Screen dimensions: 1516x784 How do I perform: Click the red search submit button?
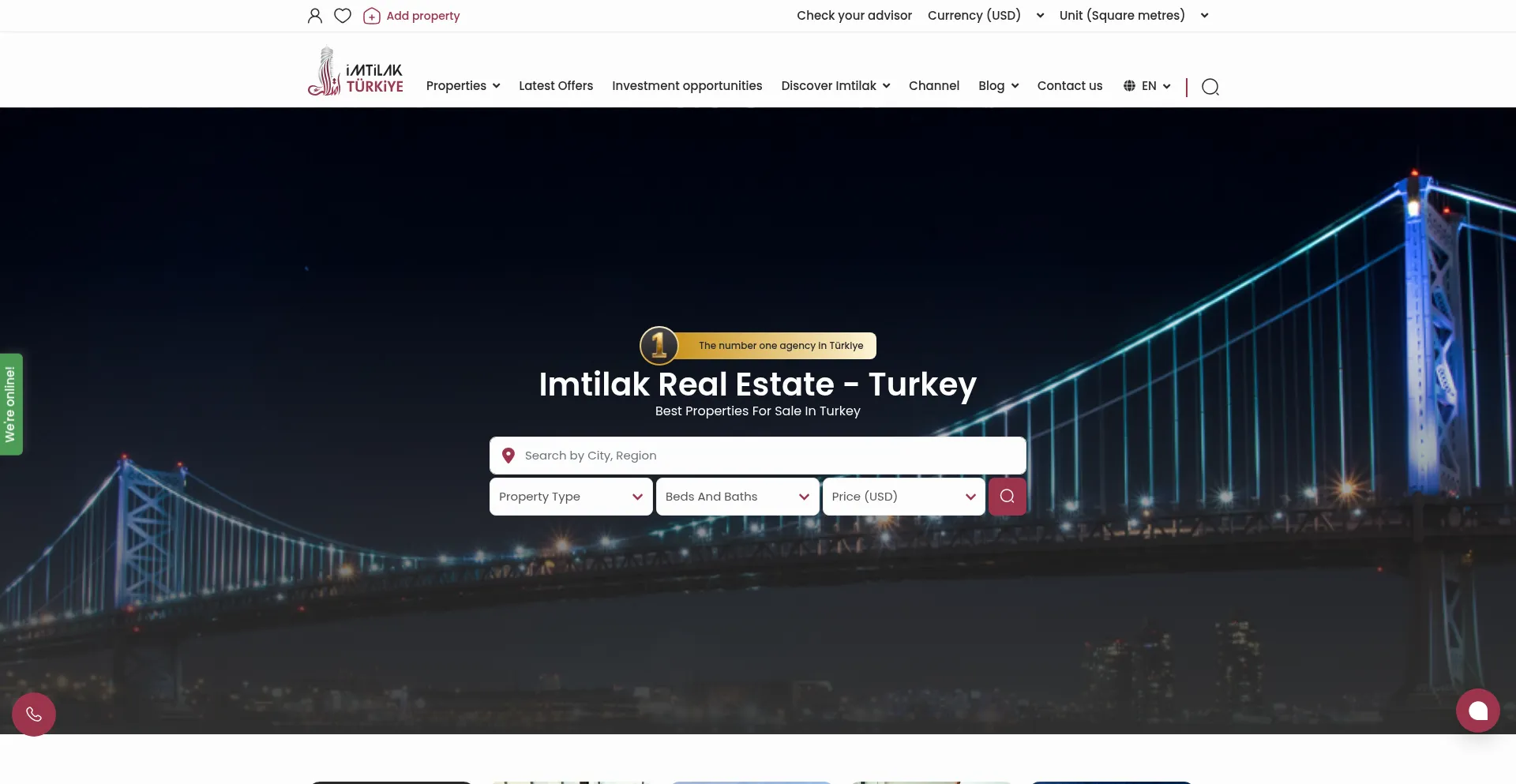point(1008,497)
